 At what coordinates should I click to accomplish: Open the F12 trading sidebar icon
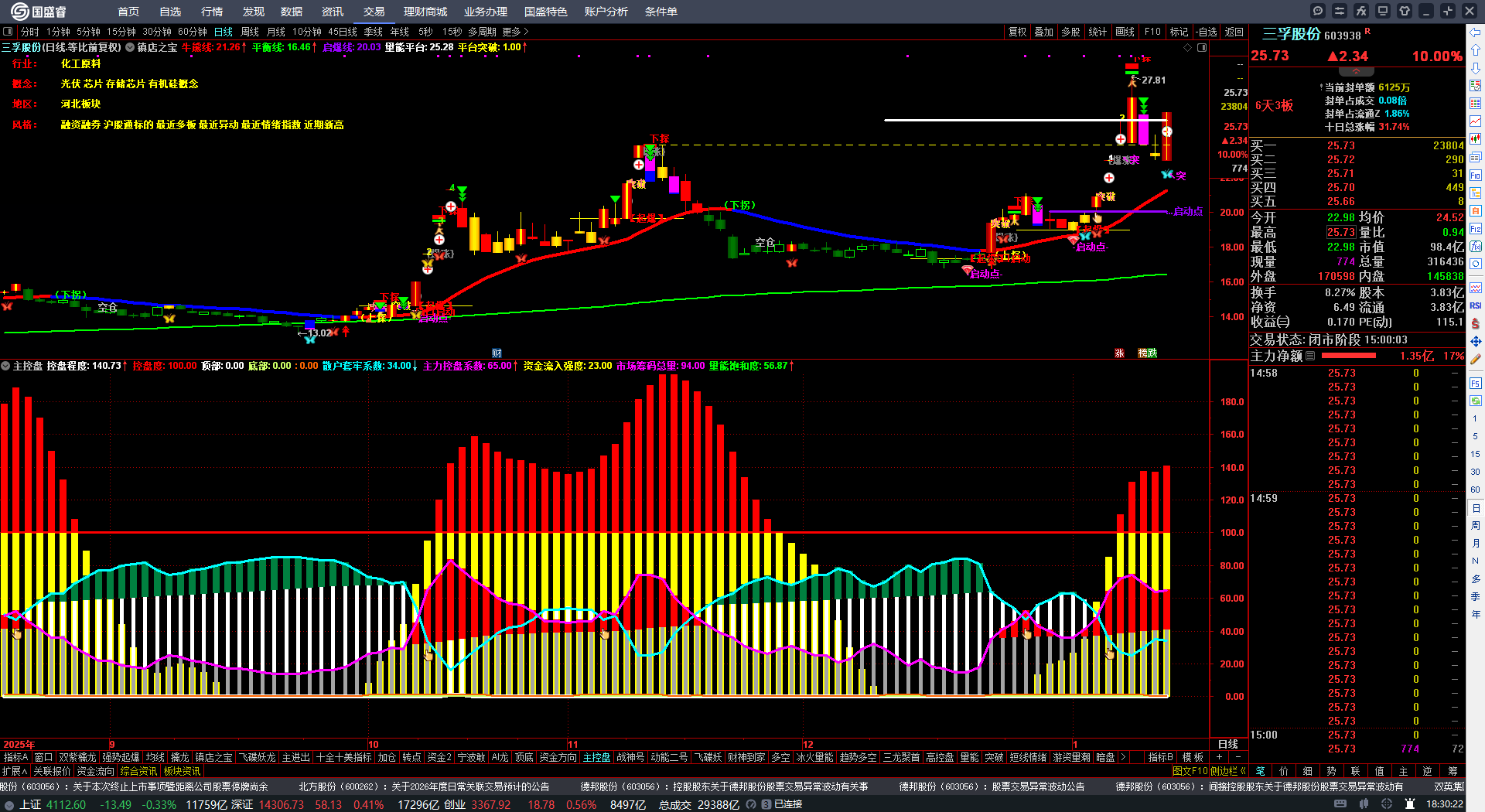[1476, 229]
